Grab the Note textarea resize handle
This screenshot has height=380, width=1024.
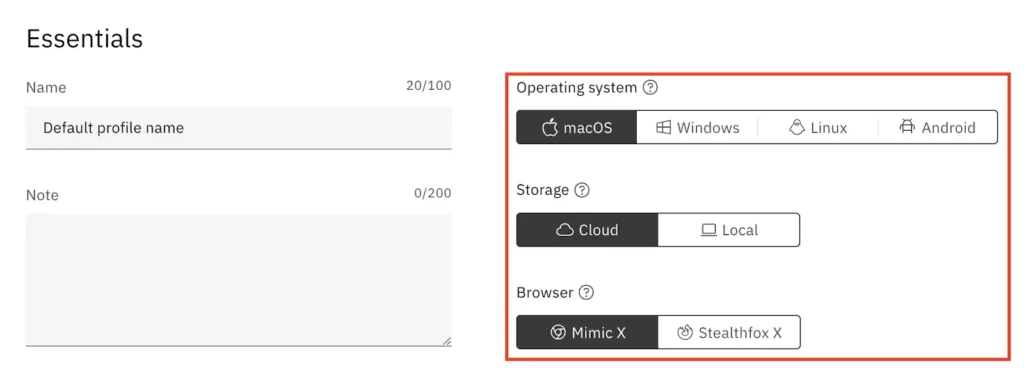tap(447, 341)
